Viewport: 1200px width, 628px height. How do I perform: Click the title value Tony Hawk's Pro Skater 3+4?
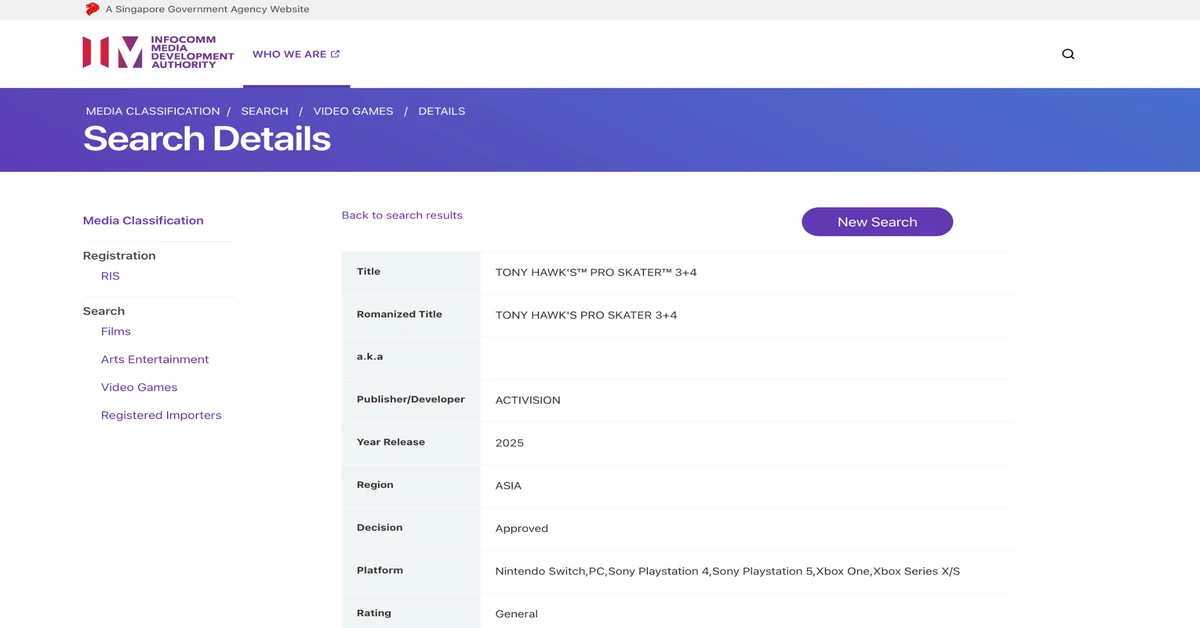(596, 272)
